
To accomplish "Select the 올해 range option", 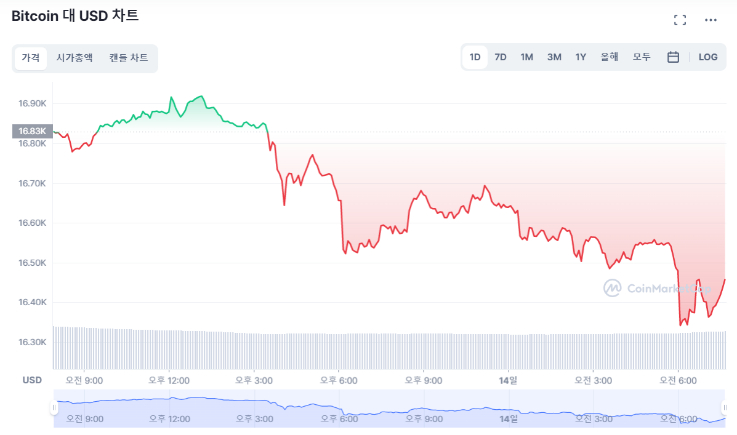I will [x=610, y=57].
